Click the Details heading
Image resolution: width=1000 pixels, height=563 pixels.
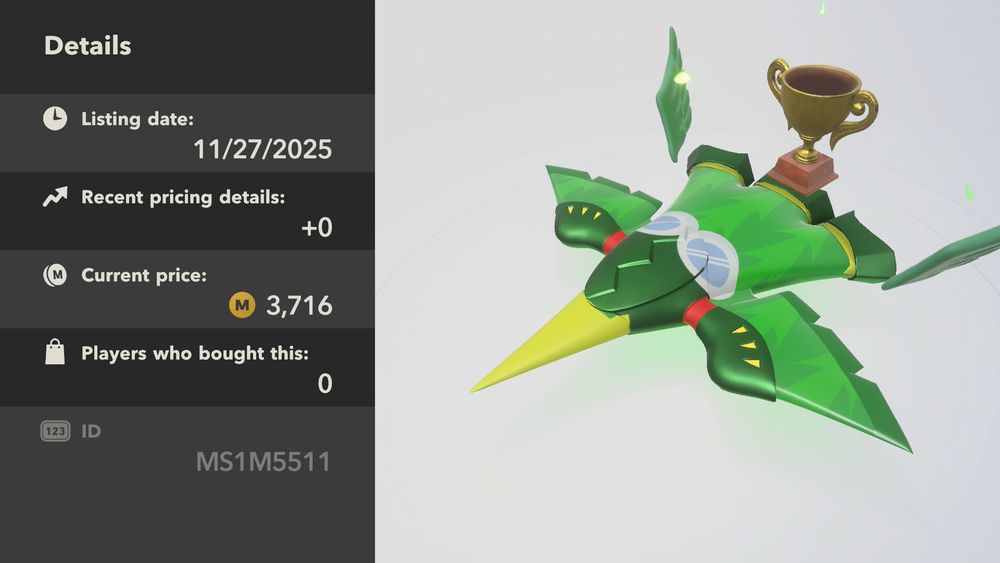coord(87,46)
